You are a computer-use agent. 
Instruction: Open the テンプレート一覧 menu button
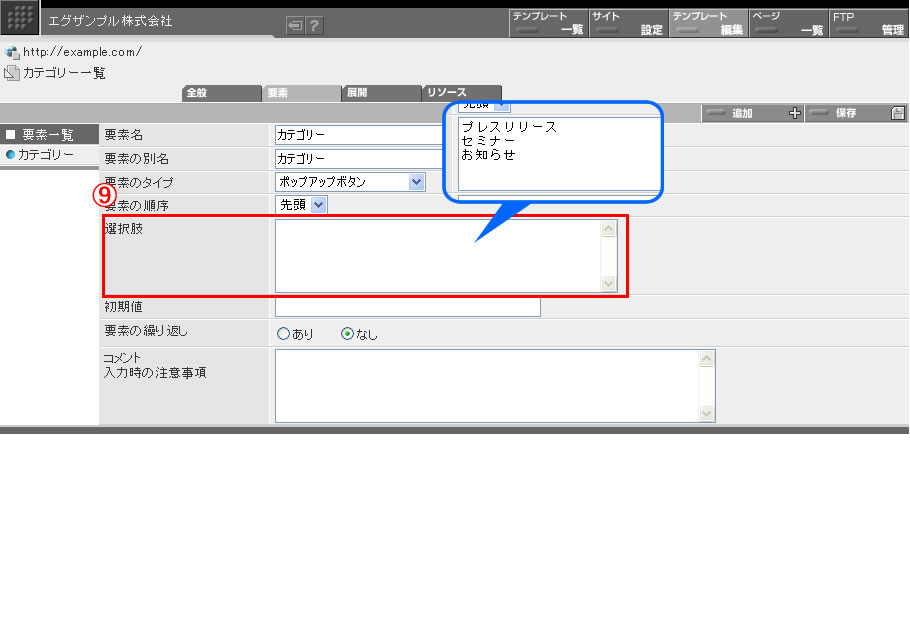[548, 23]
